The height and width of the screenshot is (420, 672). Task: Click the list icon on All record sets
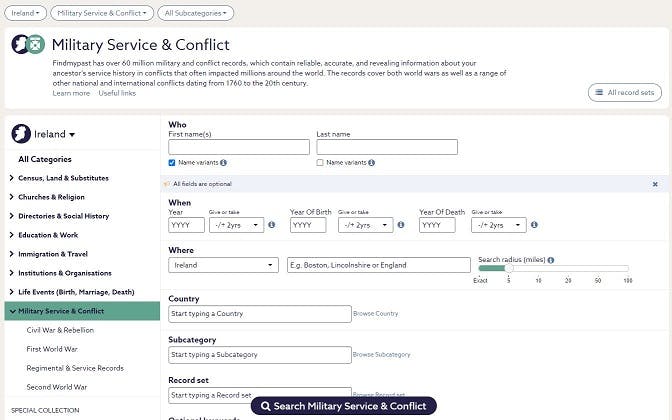[599, 92]
